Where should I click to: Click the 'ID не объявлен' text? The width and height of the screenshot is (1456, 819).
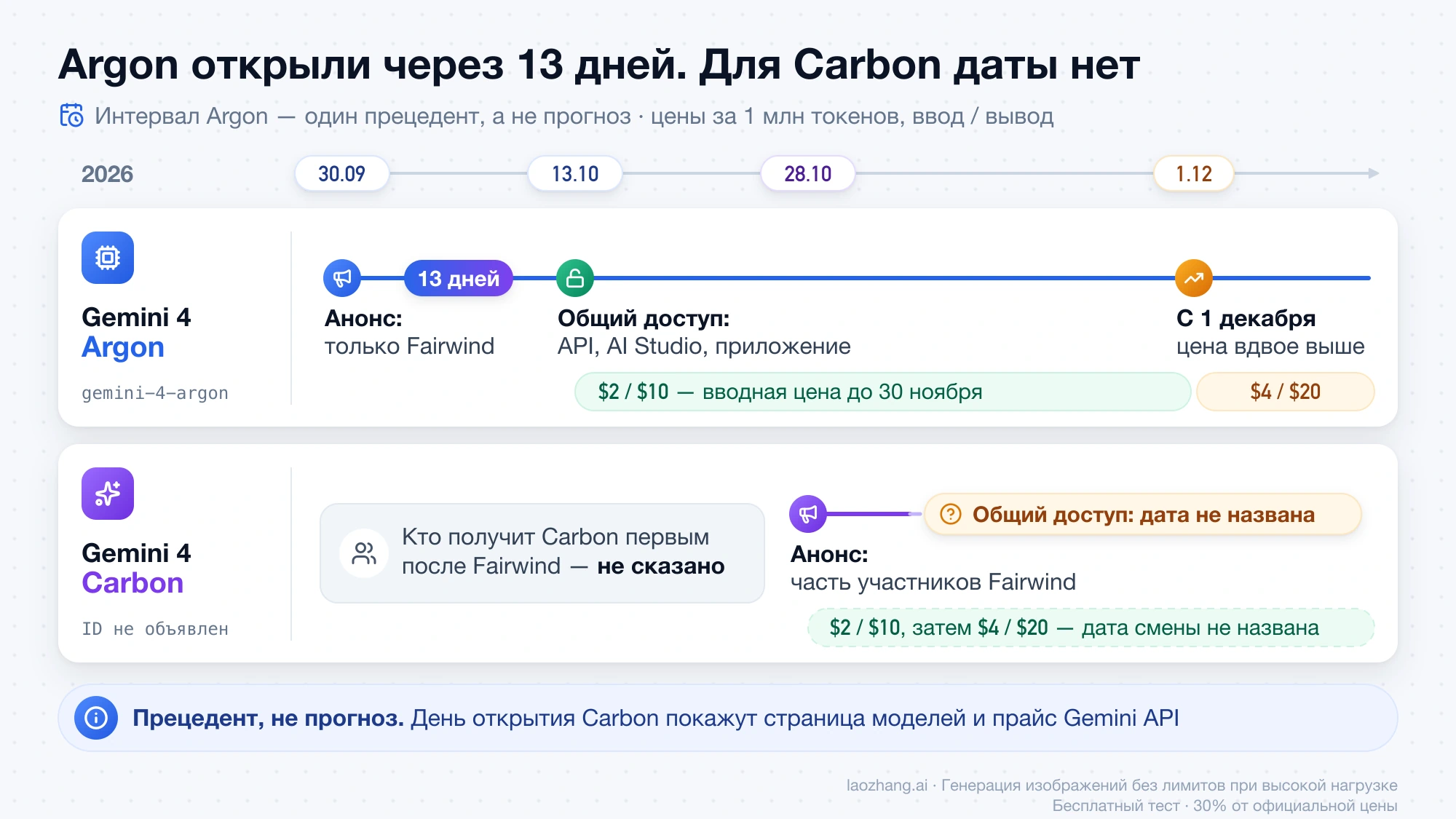[x=155, y=629]
